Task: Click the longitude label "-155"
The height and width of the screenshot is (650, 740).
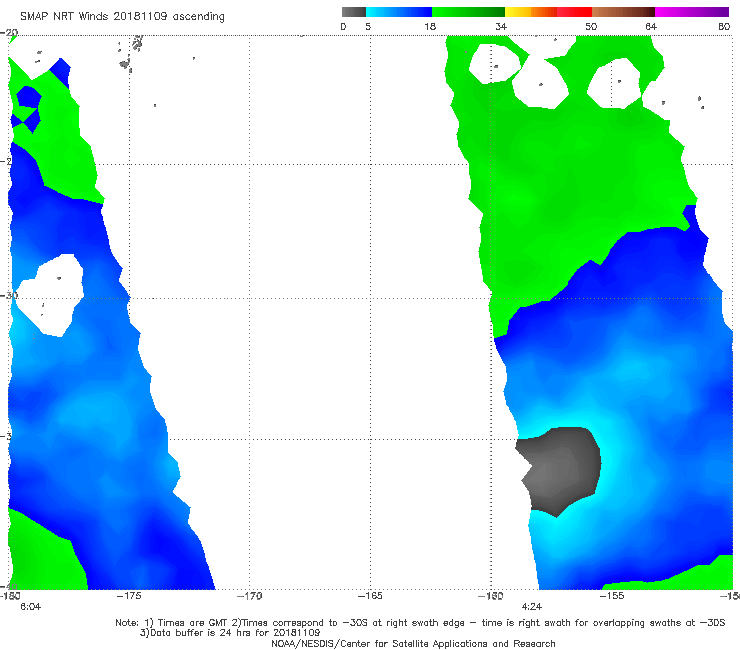Action: coord(612,596)
